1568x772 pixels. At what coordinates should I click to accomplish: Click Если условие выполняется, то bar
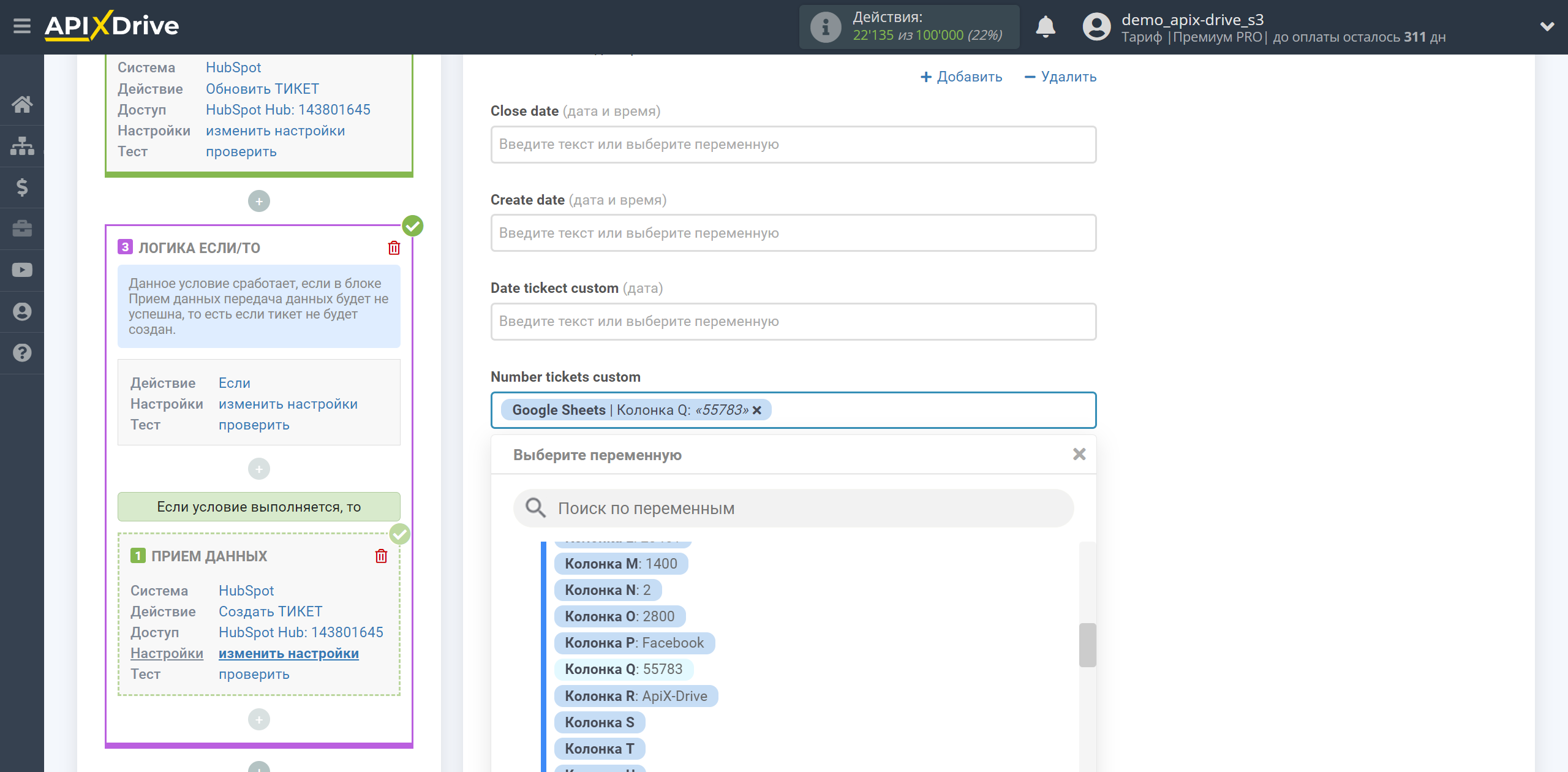click(x=259, y=507)
